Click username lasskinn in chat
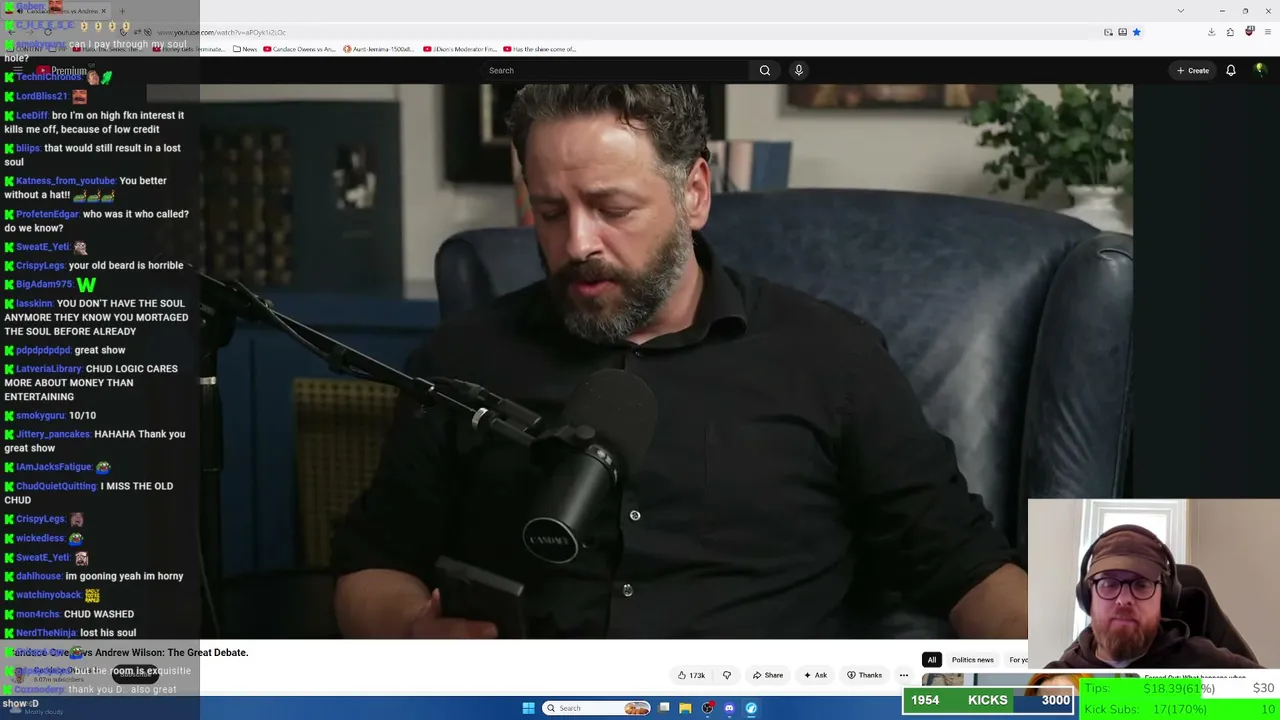 coord(34,303)
